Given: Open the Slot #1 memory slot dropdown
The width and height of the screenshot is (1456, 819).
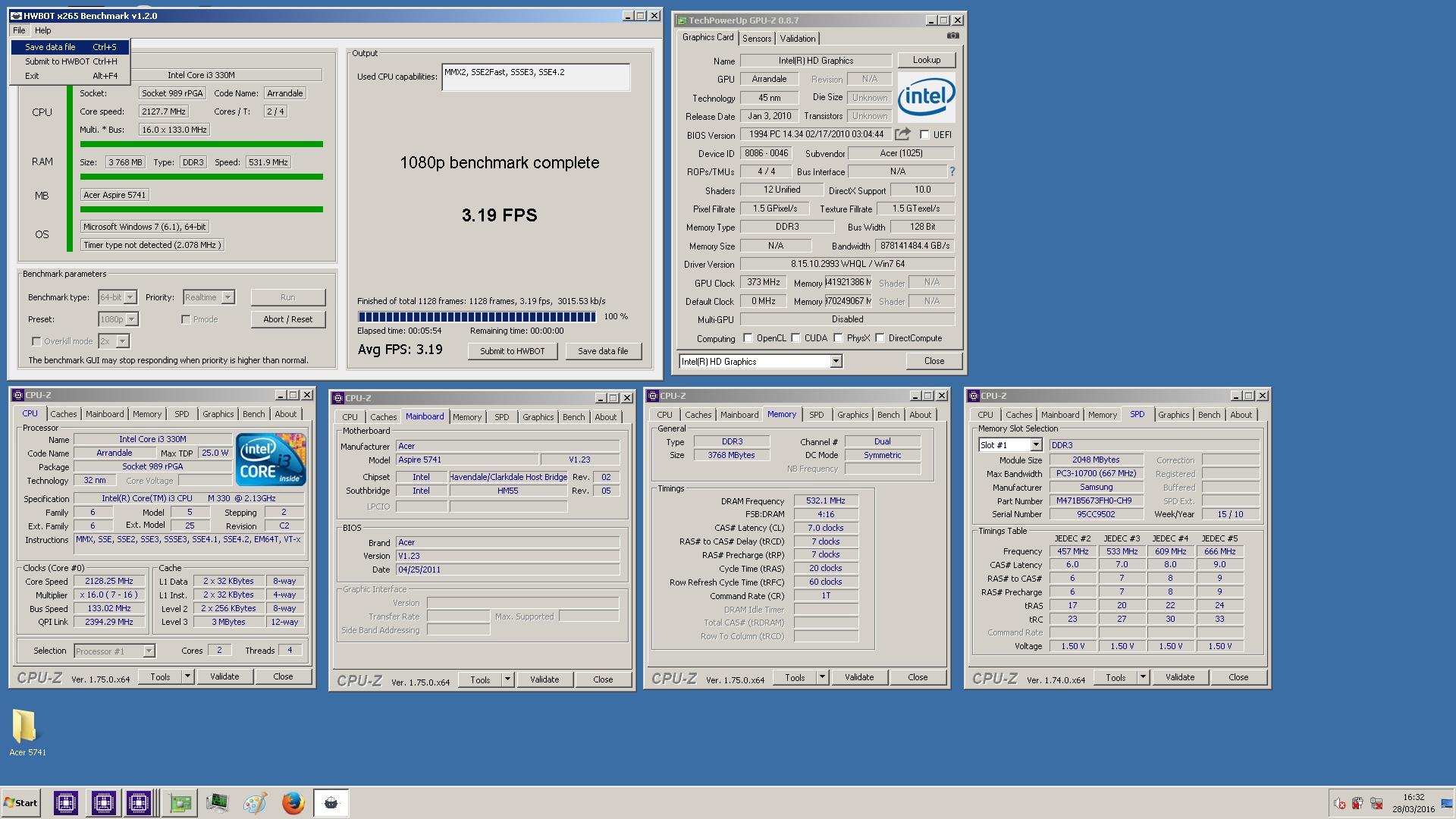Looking at the screenshot, I should (x=1010, y=445).
